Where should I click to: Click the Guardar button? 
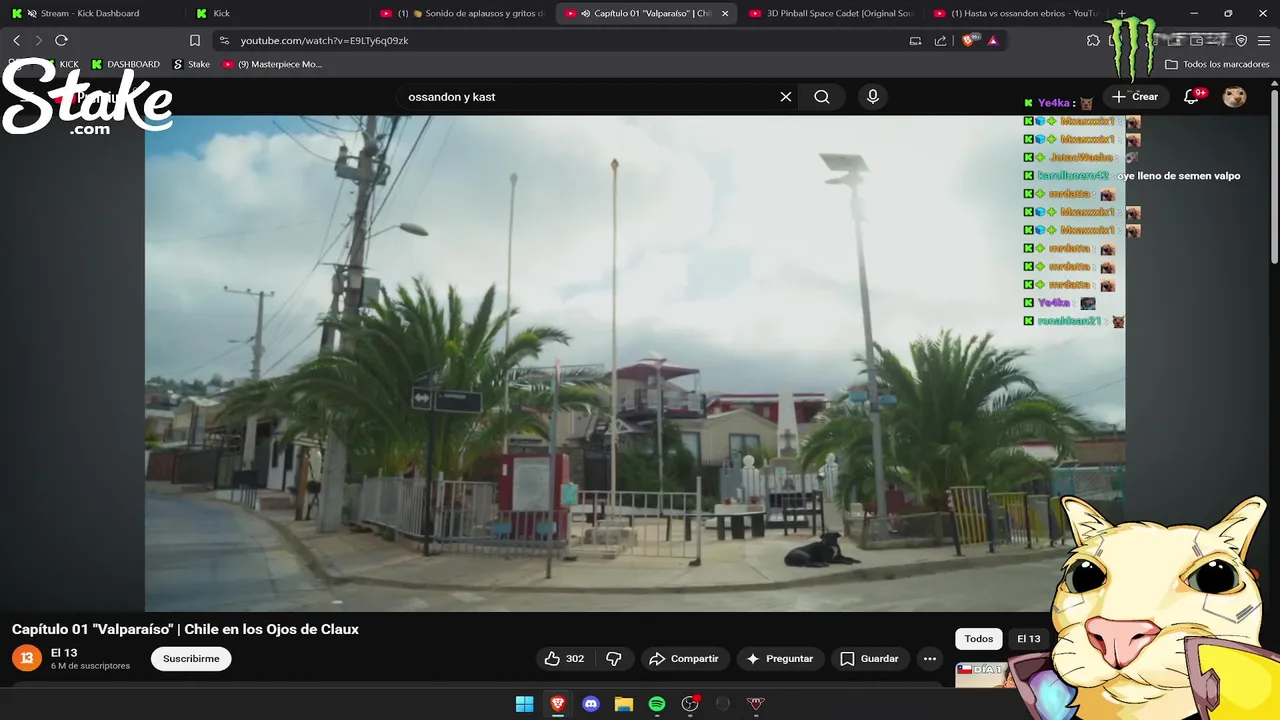(869, 658)
